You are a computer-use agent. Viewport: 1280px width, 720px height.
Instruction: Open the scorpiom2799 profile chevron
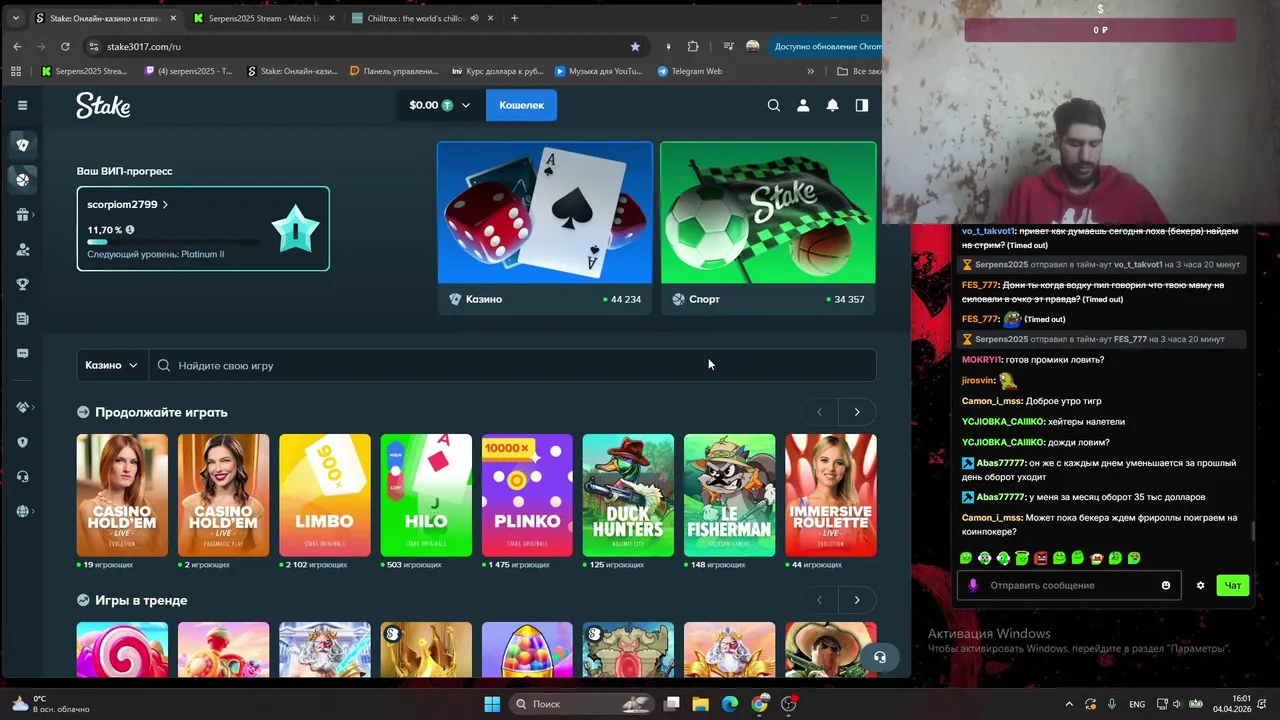(165, 204)
